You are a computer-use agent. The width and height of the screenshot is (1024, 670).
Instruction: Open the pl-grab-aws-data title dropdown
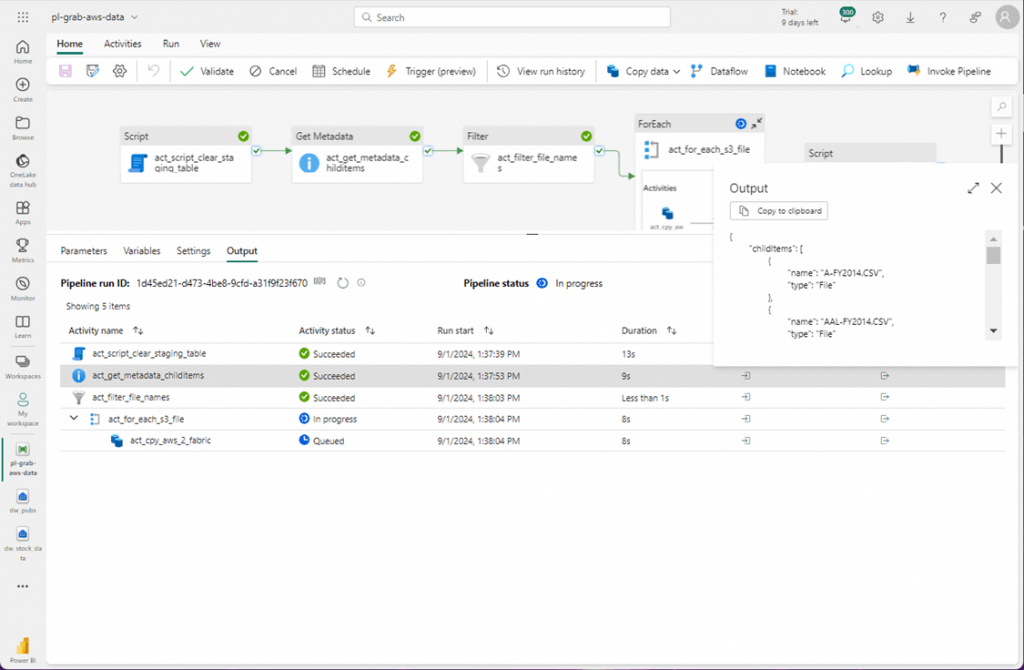[135, 17]
